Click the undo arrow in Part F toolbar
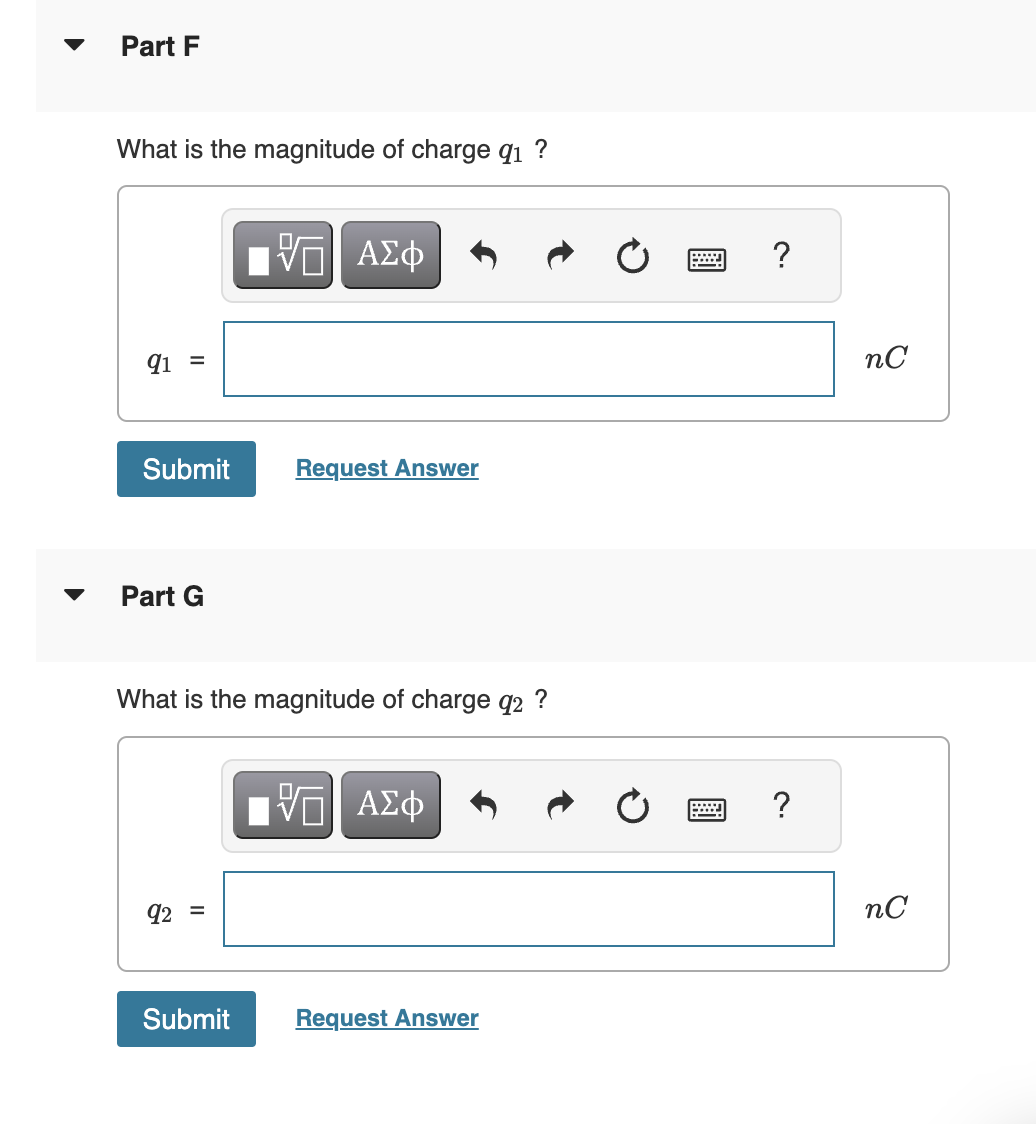Image resolution: width=1036 pixels, height=1124 pixels. (484, 256)
